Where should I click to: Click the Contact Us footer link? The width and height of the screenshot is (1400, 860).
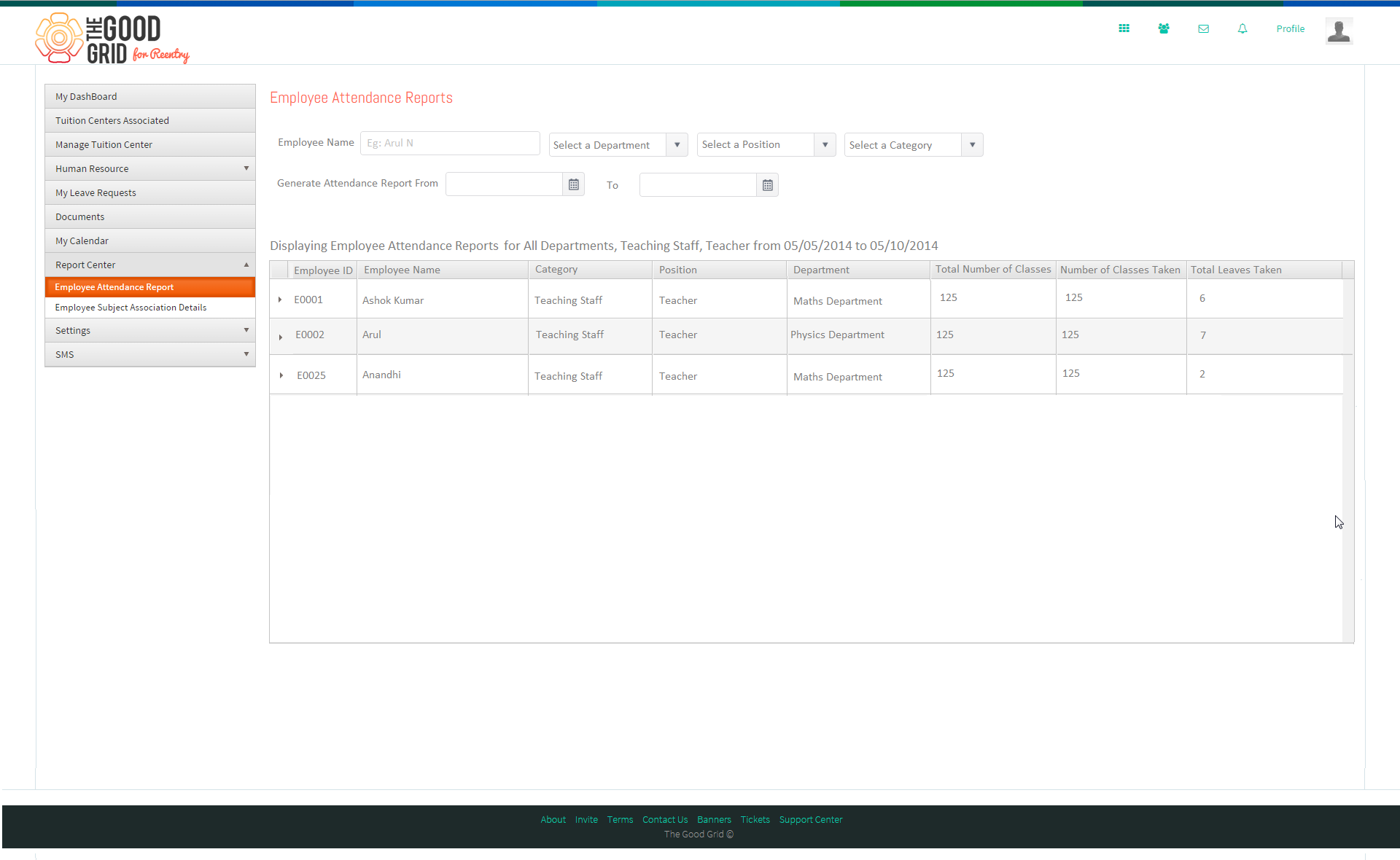coord(665,820)
